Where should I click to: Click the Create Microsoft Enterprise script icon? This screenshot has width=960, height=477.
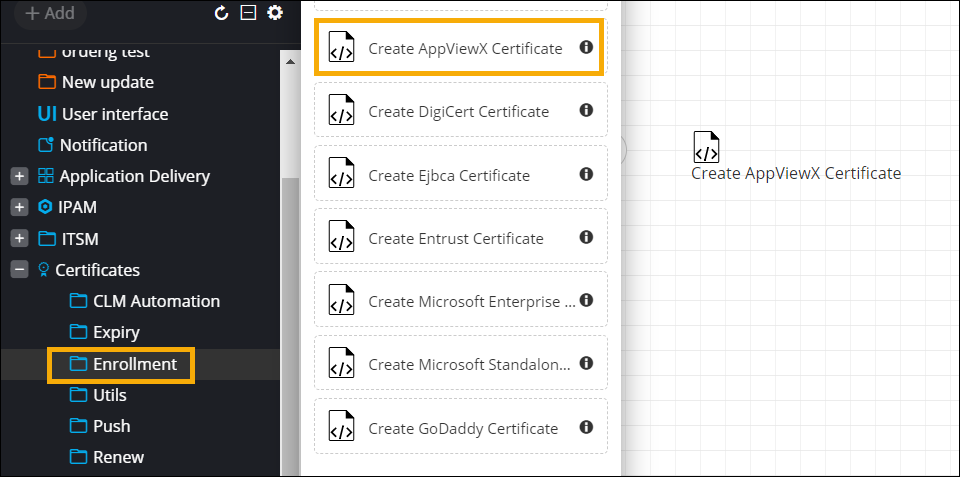pyautogui.click(x=341, y=300)
